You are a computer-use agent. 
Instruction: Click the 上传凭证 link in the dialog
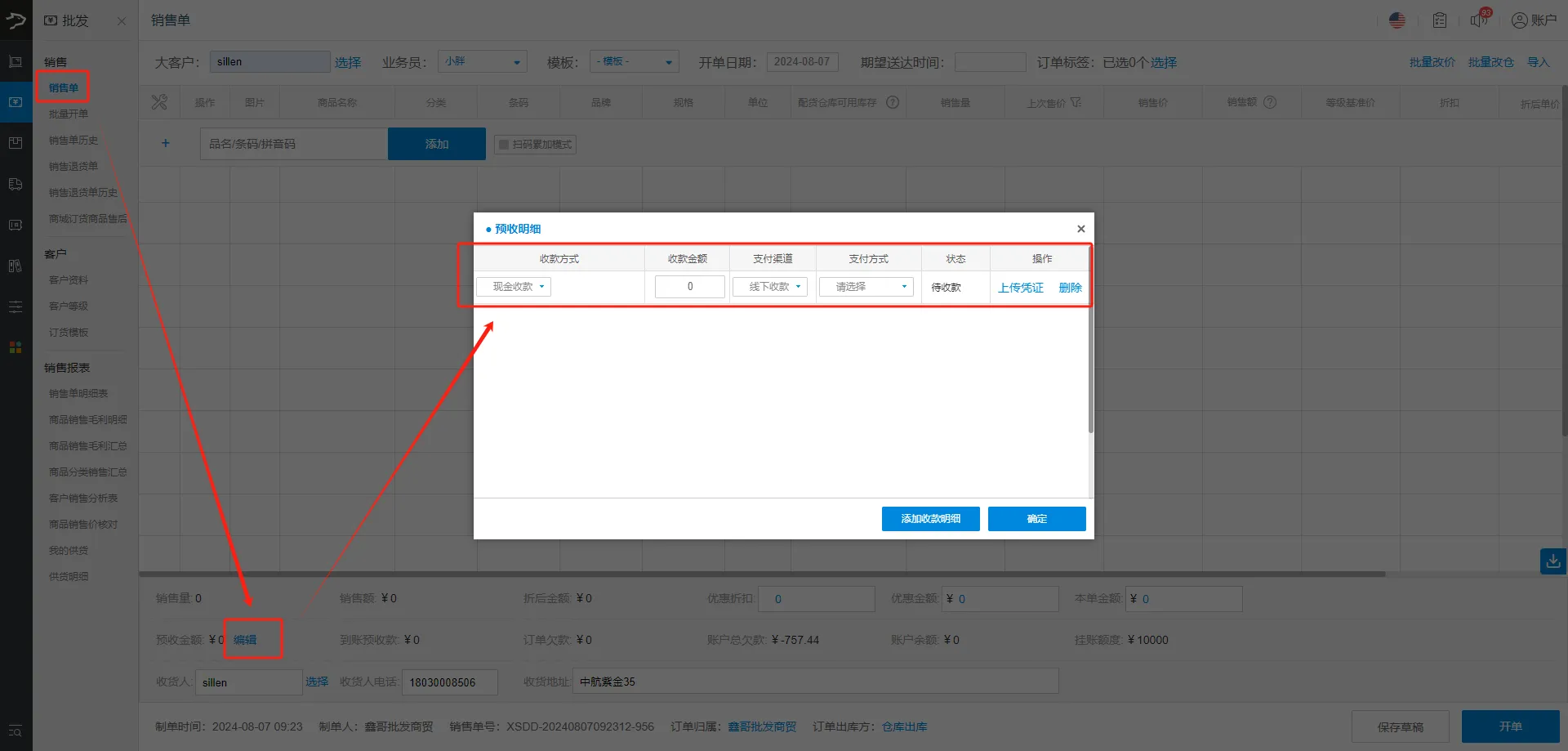[1020, 287]
